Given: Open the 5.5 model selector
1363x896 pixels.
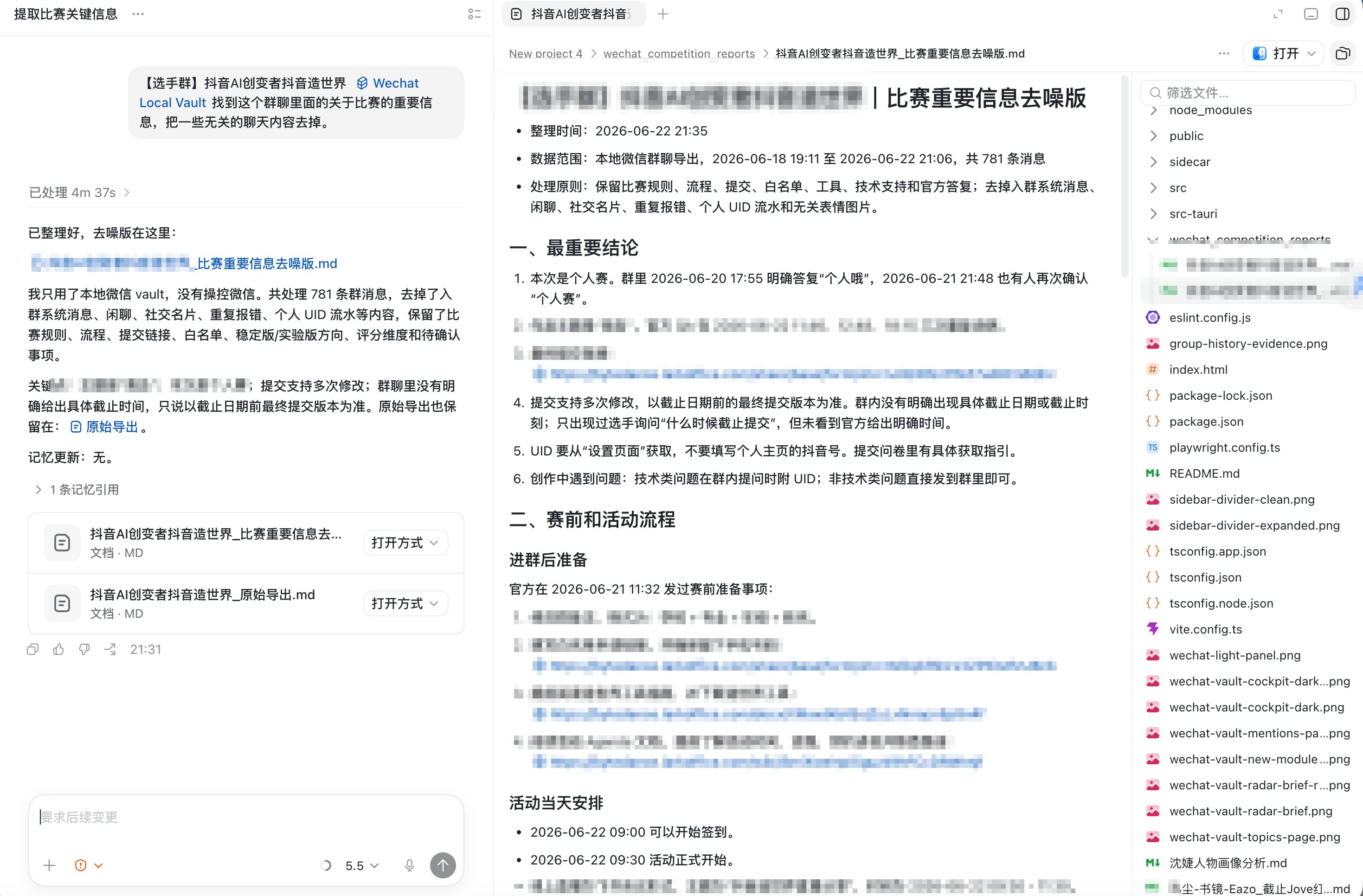Looking at the screenshot, I should [361, 865].
